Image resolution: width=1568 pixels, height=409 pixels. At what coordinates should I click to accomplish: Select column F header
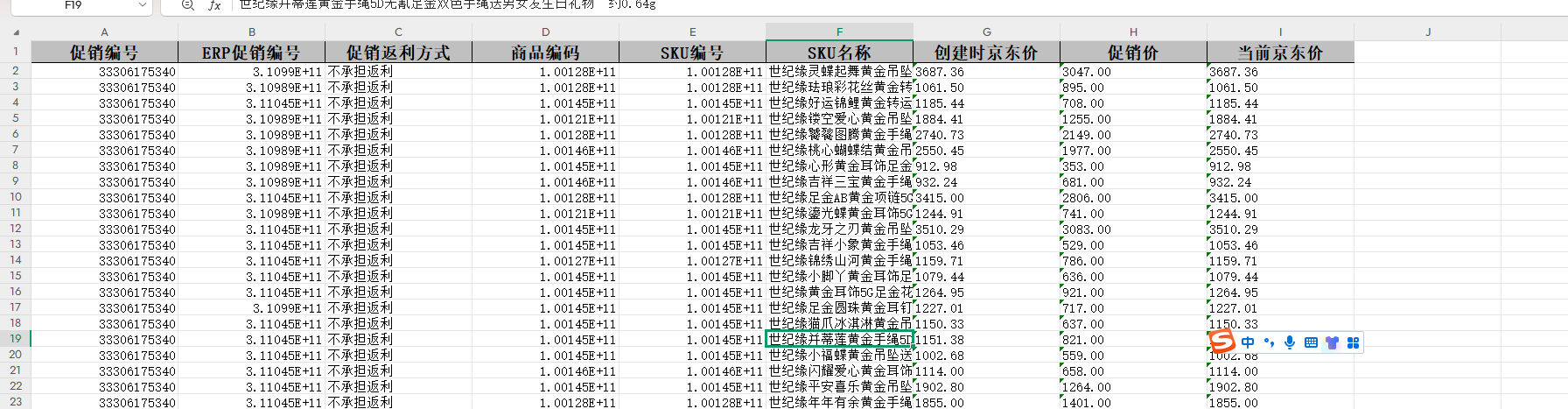839,32
